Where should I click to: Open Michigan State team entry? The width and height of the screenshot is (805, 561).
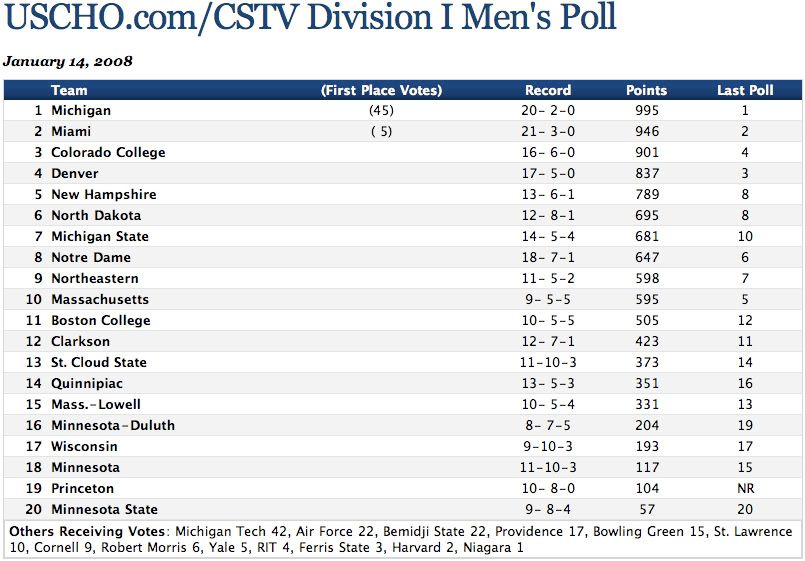coord(100,237)
